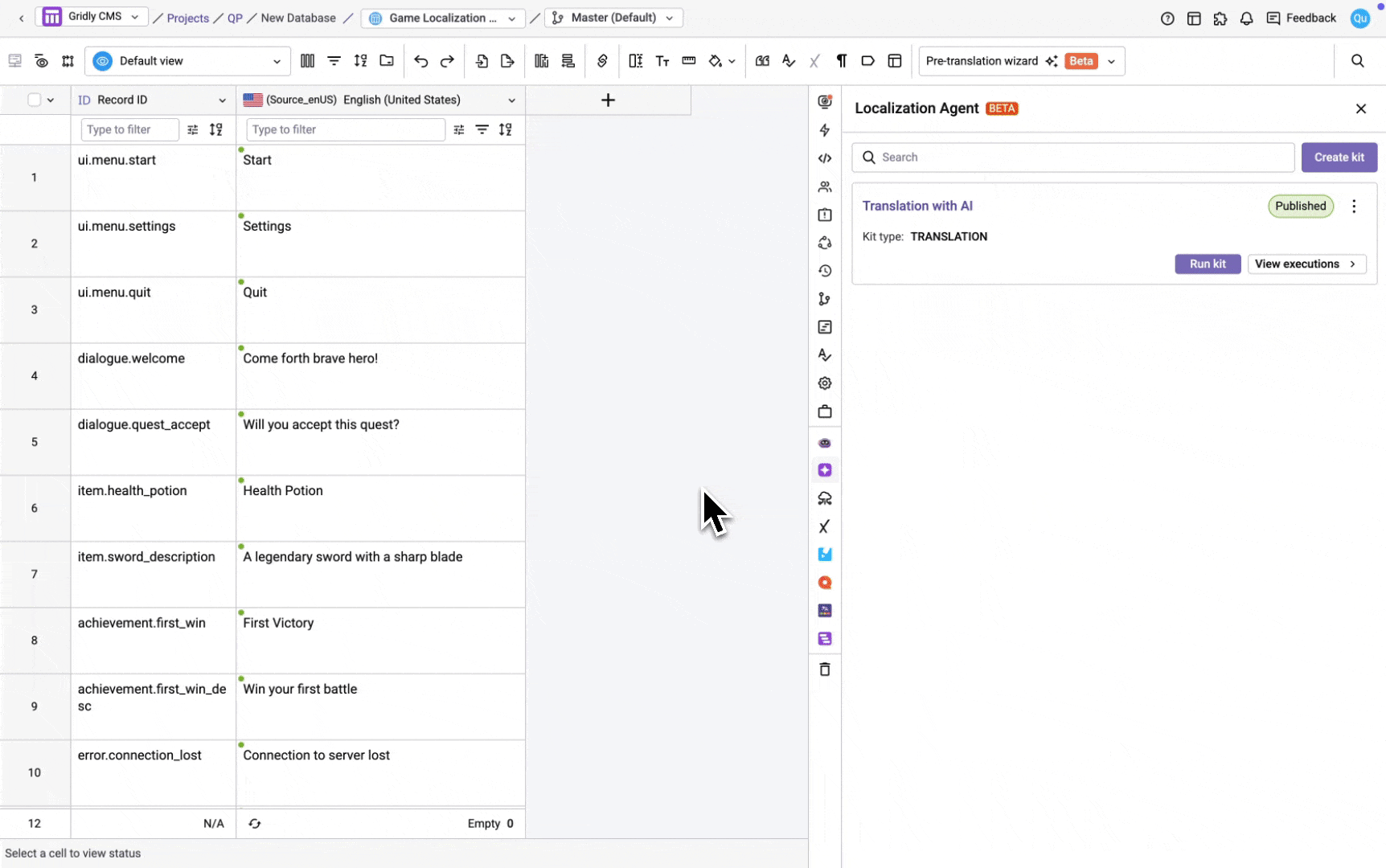The image size is (1386, 868).
Task: Open the Projects breadcrumb link
Action: pyautogui.click(x=187, y=18)
